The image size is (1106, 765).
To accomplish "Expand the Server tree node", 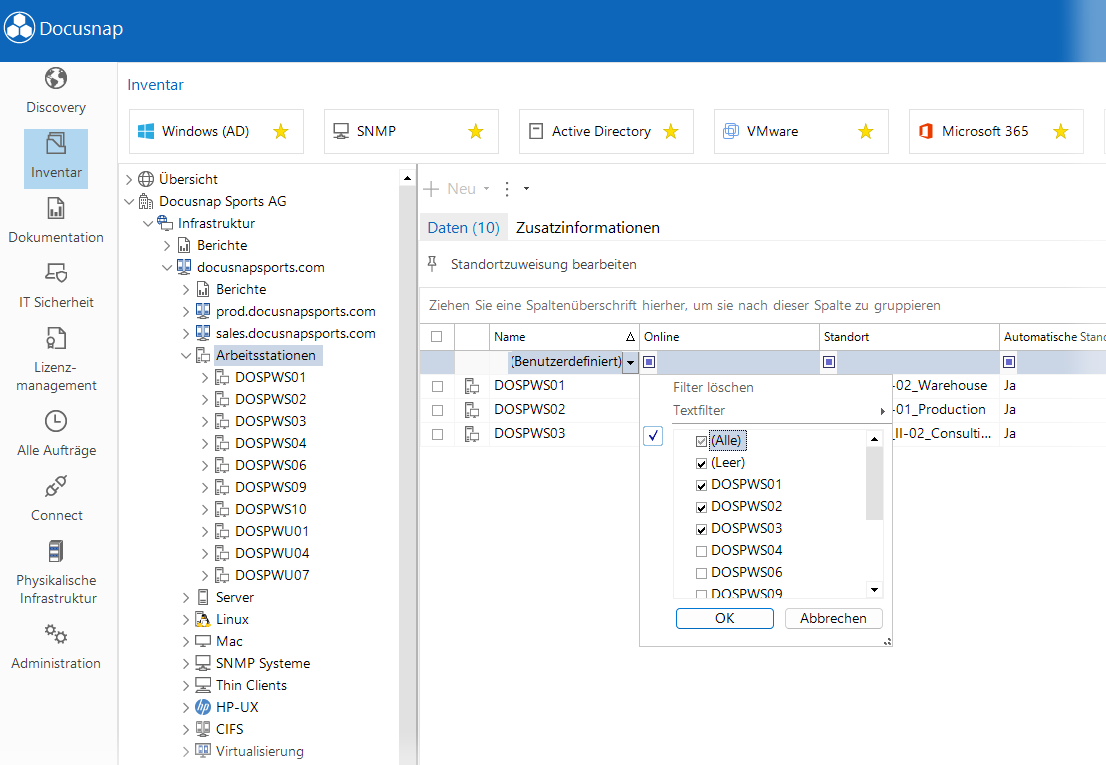I will (x=186, y=598).
